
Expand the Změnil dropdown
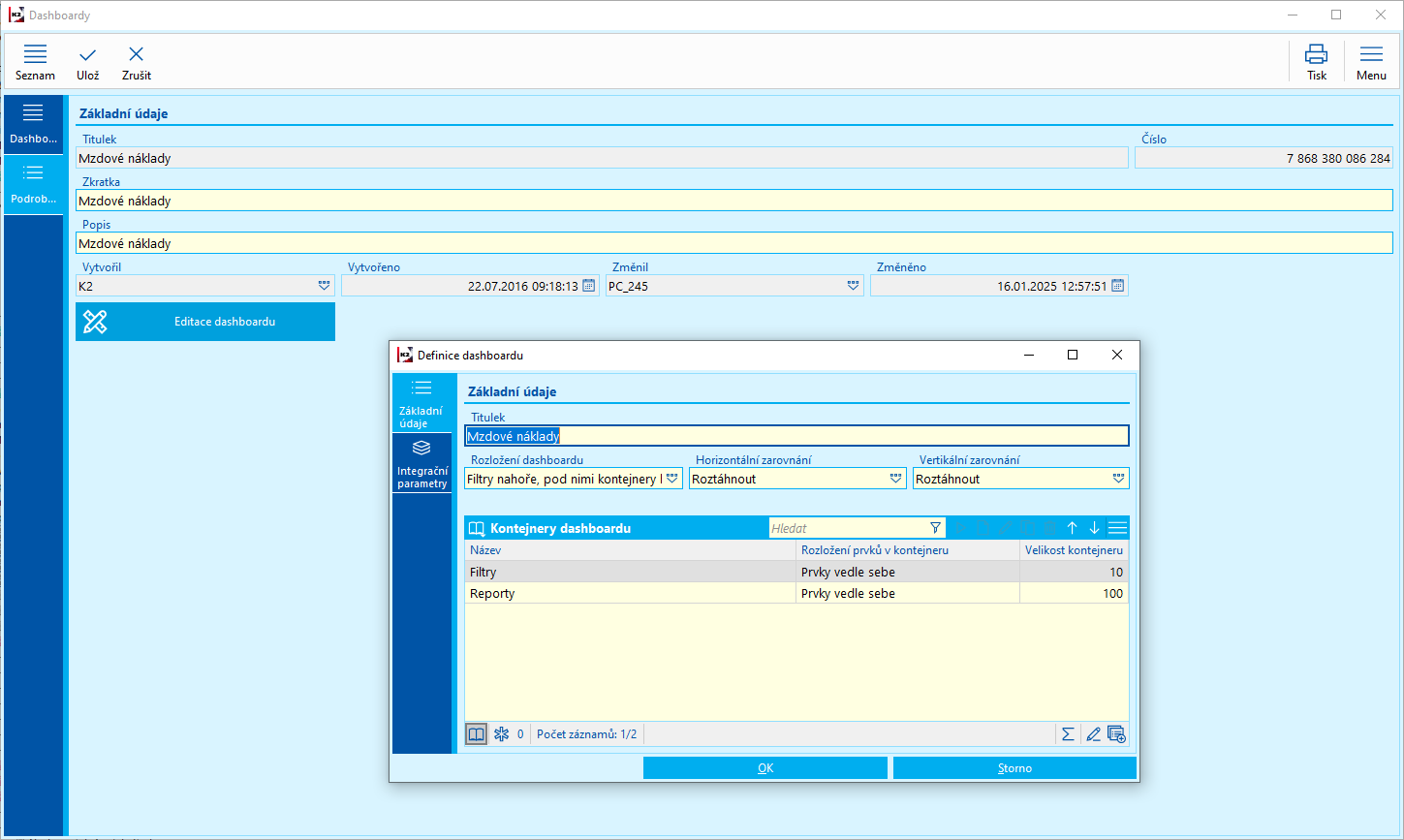click(x=853, y=286)
